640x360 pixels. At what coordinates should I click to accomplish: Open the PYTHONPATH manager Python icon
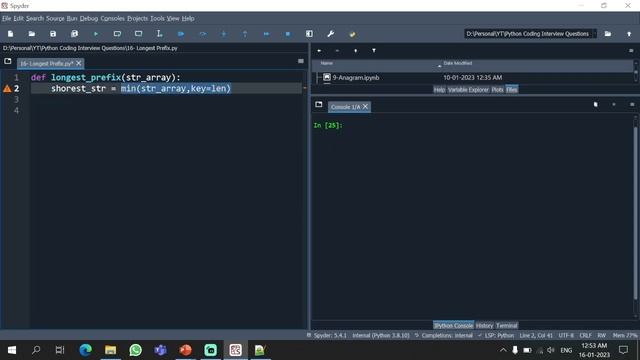[352, 34]
